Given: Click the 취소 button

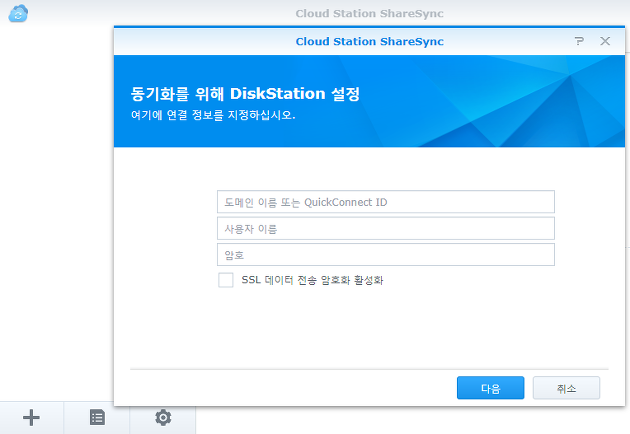Looking at the screenshot, I should 567,388.
